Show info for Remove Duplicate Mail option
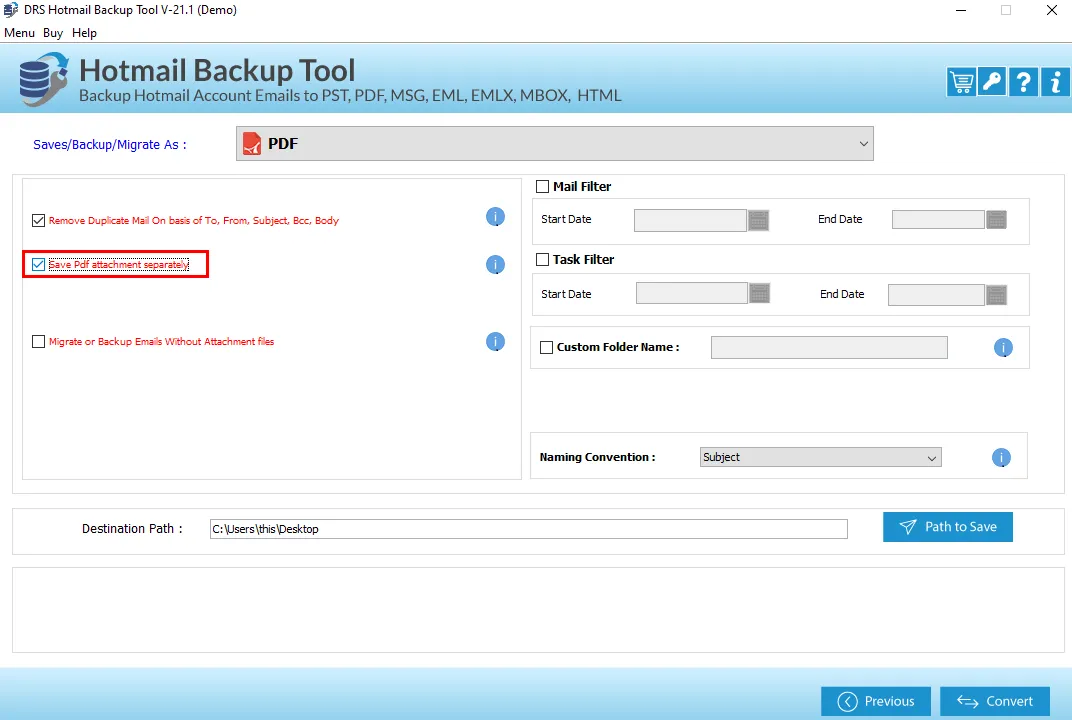 pos(495,217)
